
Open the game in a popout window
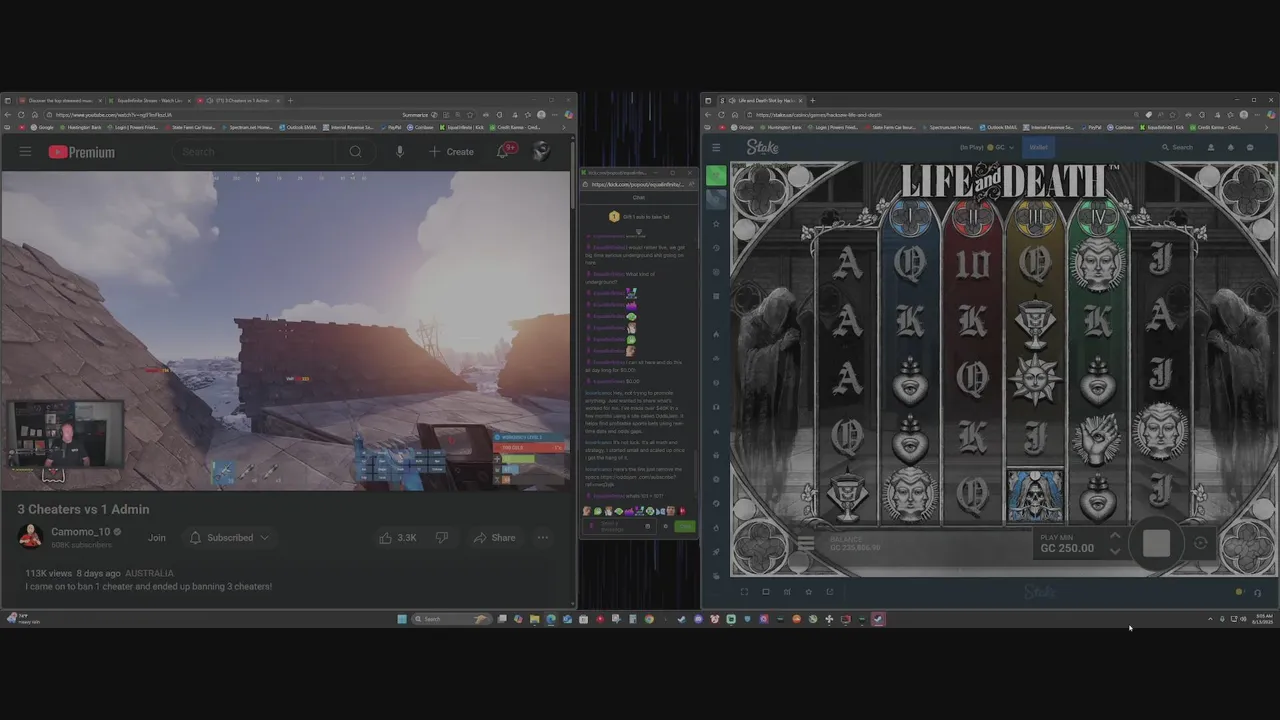click(x=829, y=592)
